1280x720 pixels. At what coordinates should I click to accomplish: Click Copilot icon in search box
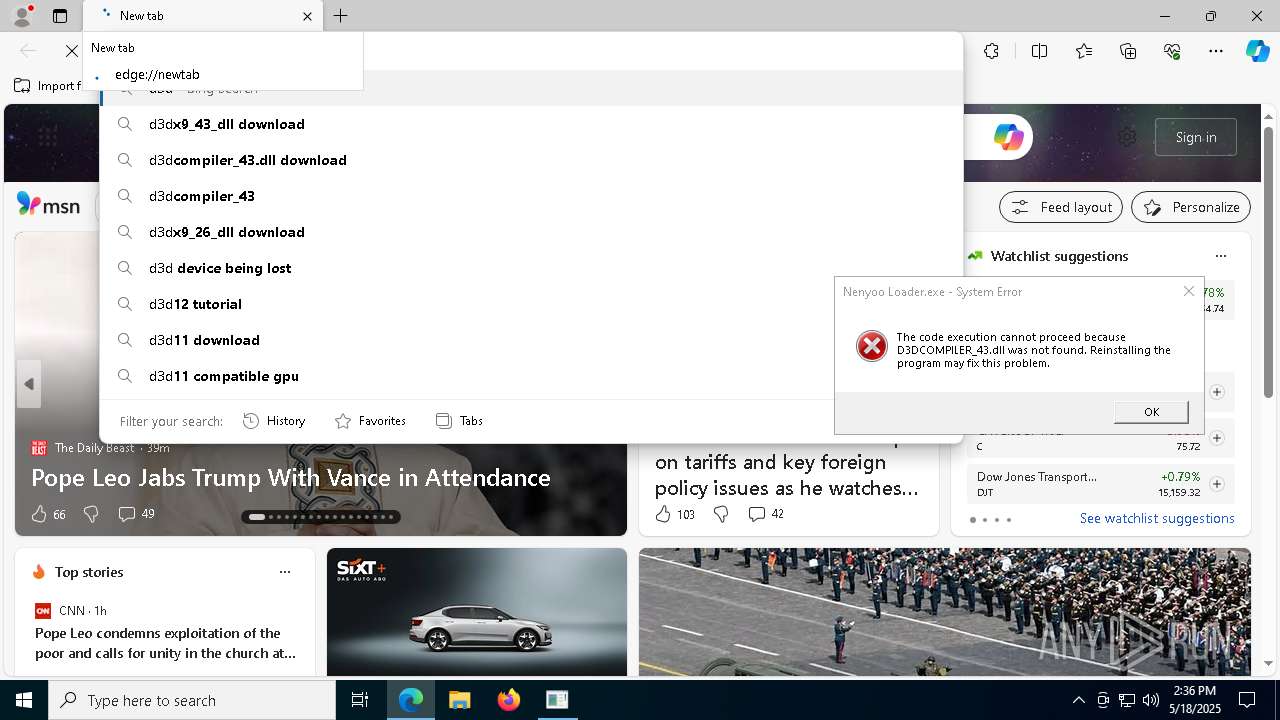point(1008,137)
